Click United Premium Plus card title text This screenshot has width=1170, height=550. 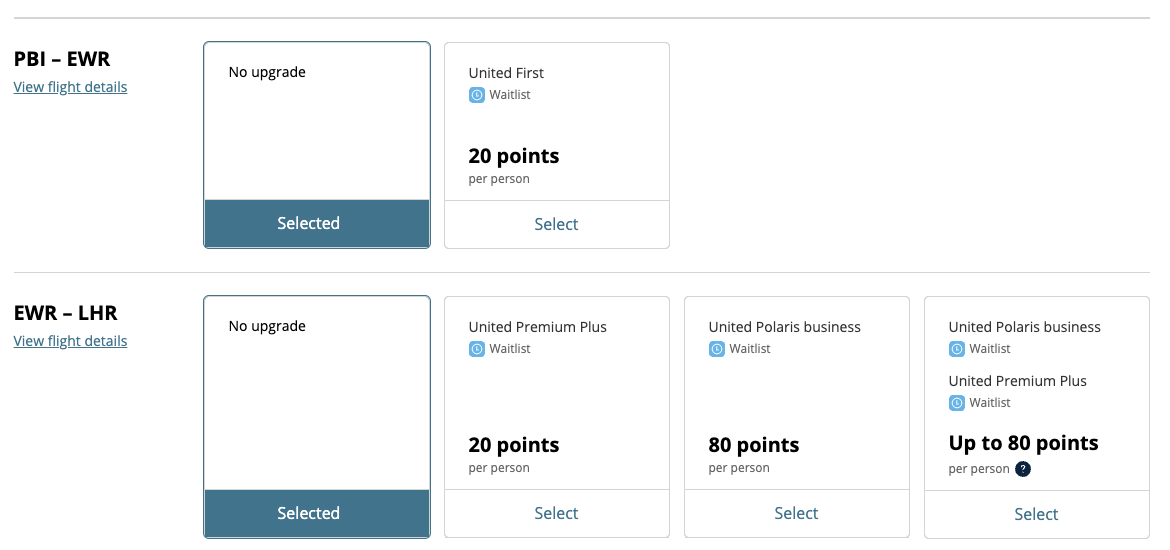coord(537,327)
